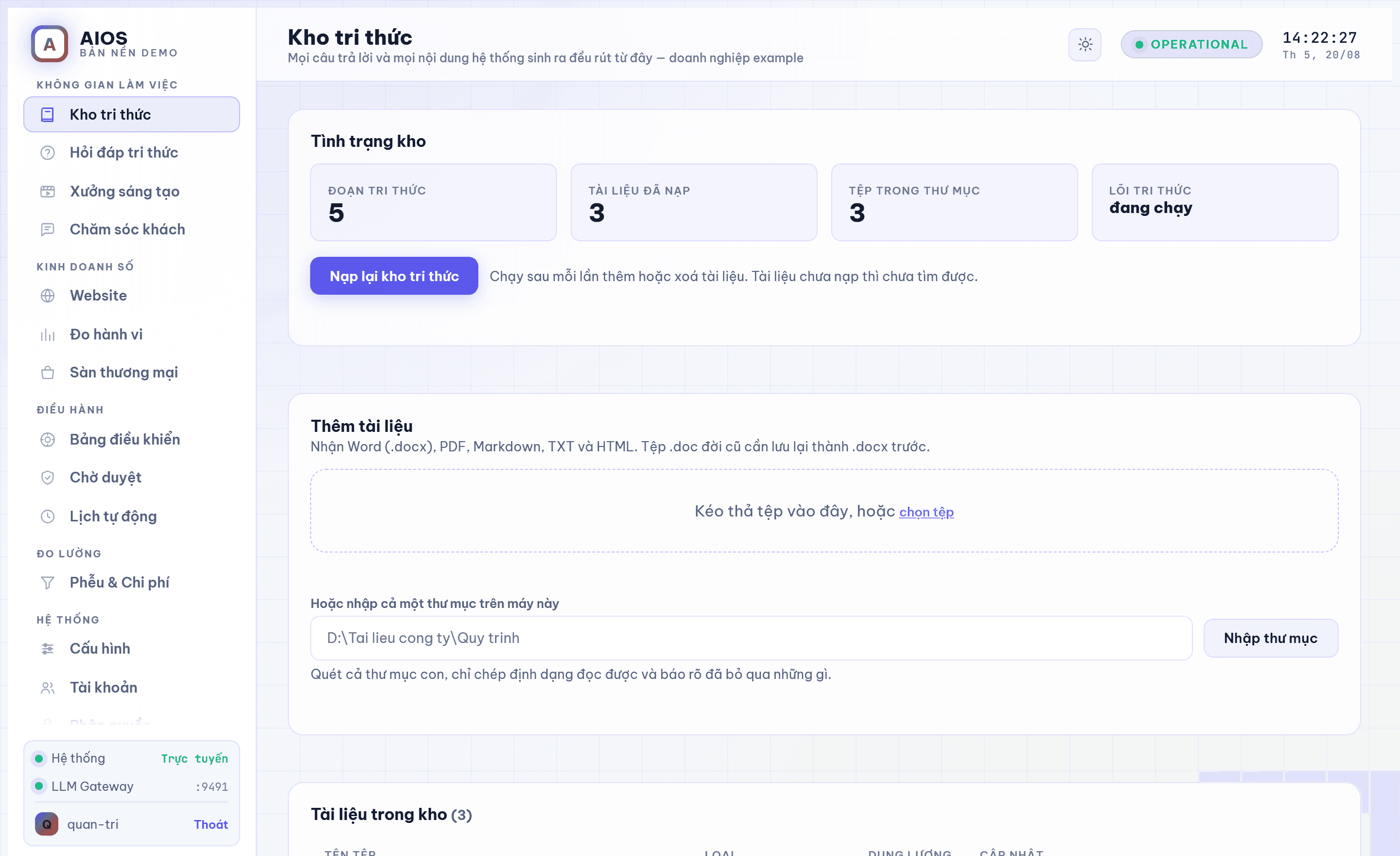Click the OPERATIONAL status badge
Viewport: 1400px width, 856px height.
coord(1191,44)
